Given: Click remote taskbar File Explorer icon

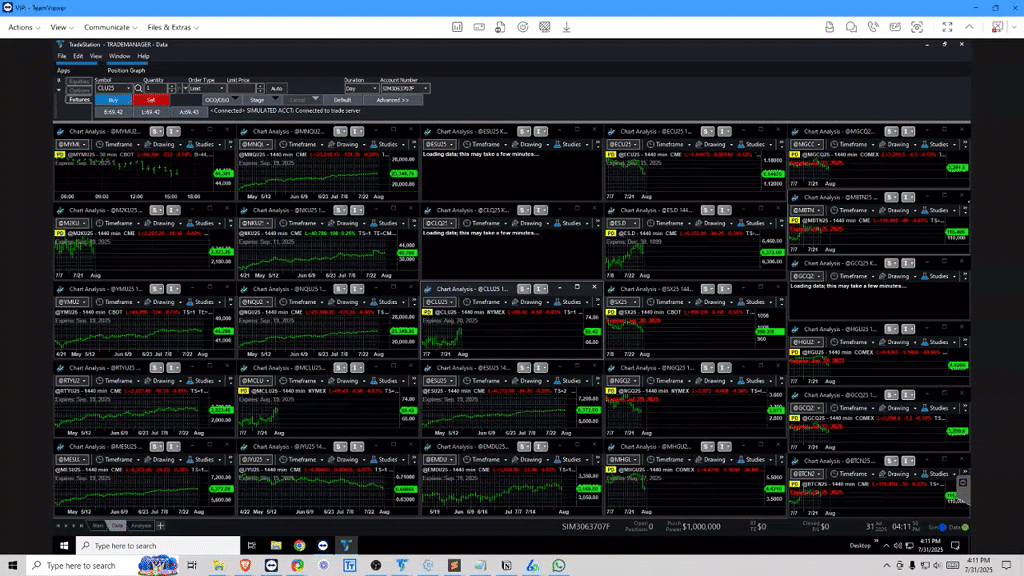Looking at the screenshot, I should pos(276,545).
